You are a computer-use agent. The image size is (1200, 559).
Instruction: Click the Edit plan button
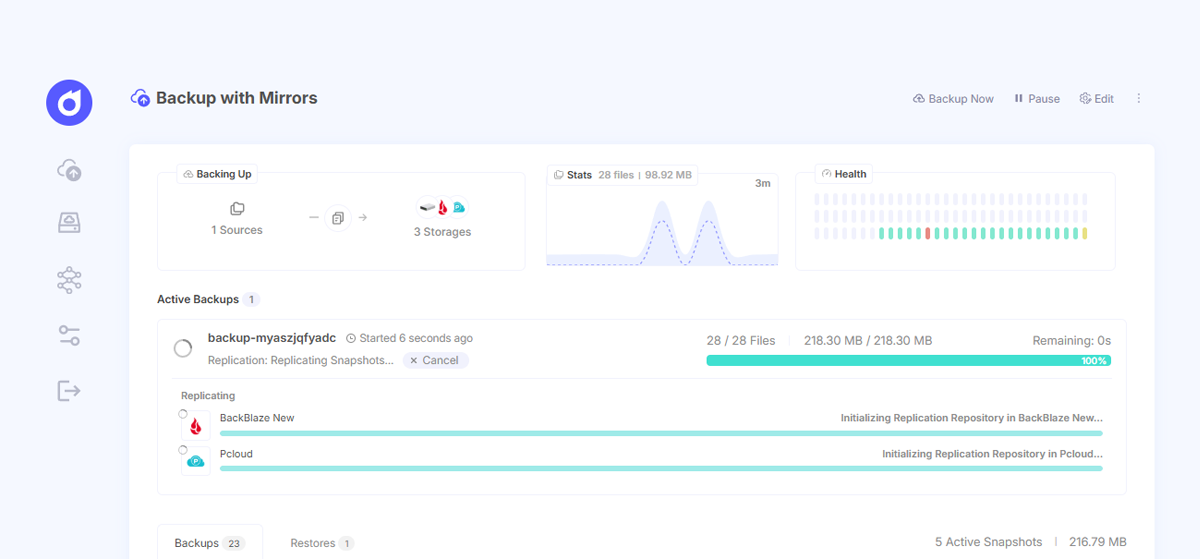point(1096,99)
